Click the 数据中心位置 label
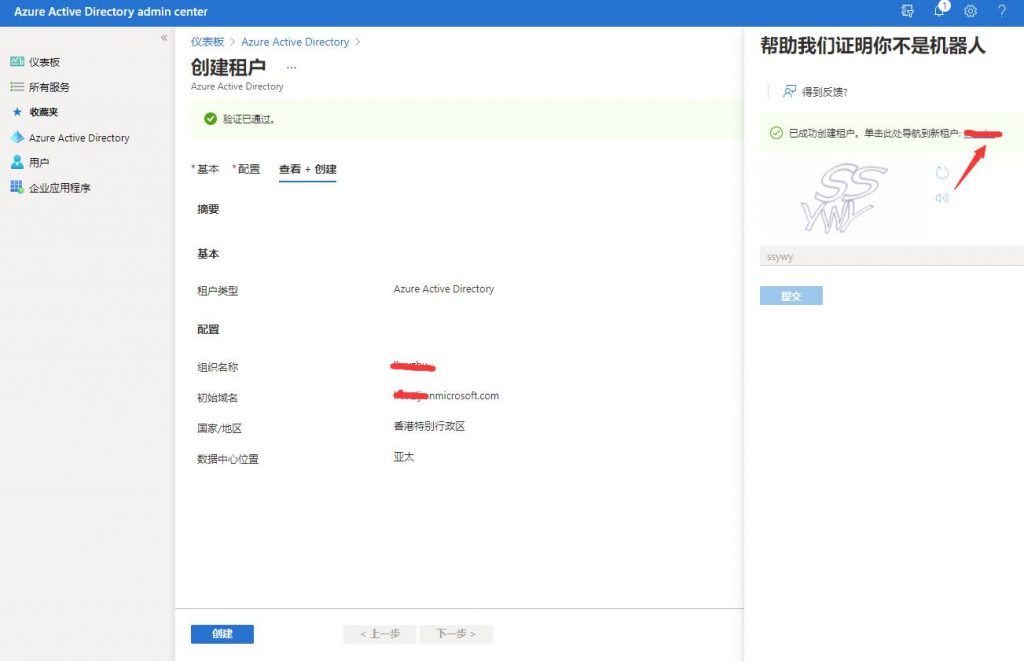 coord(228,459)
